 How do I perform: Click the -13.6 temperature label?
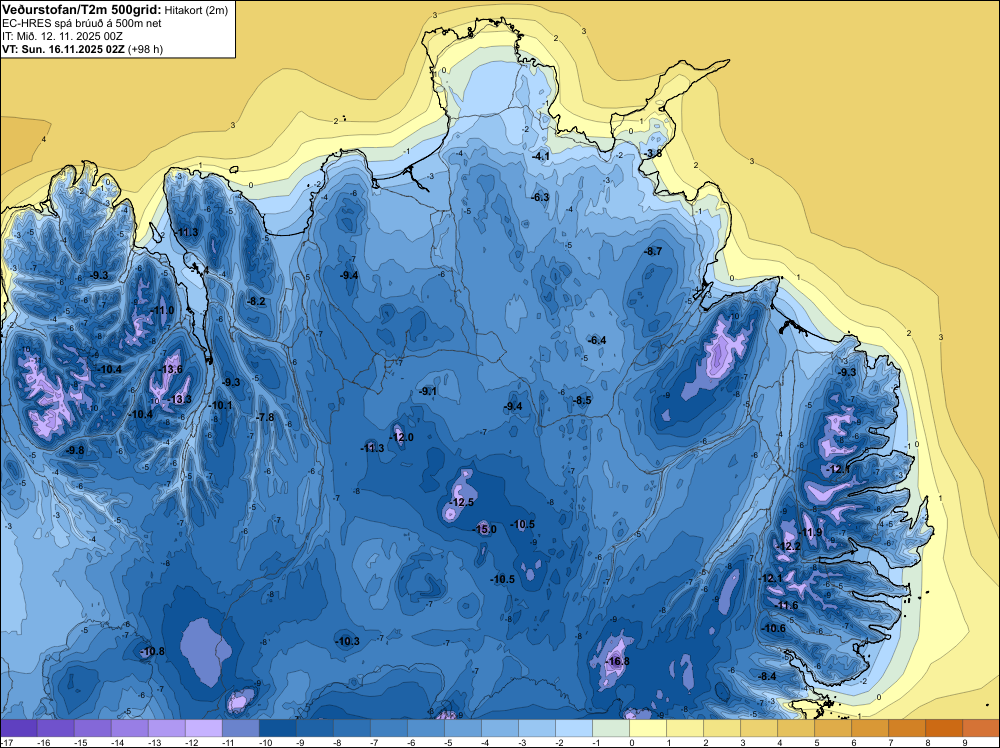[170, 370]
